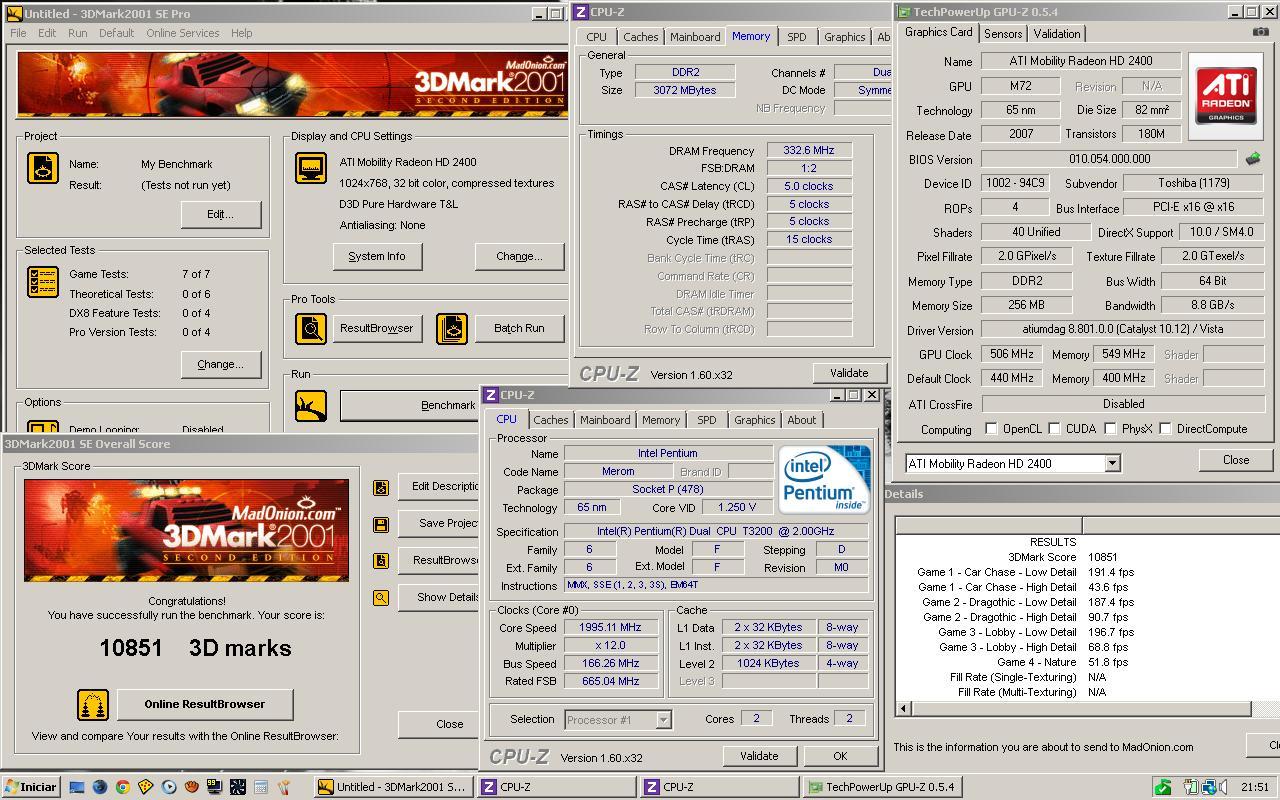Open the Online Services menu

pyautogui.click(x=183, y=33)
